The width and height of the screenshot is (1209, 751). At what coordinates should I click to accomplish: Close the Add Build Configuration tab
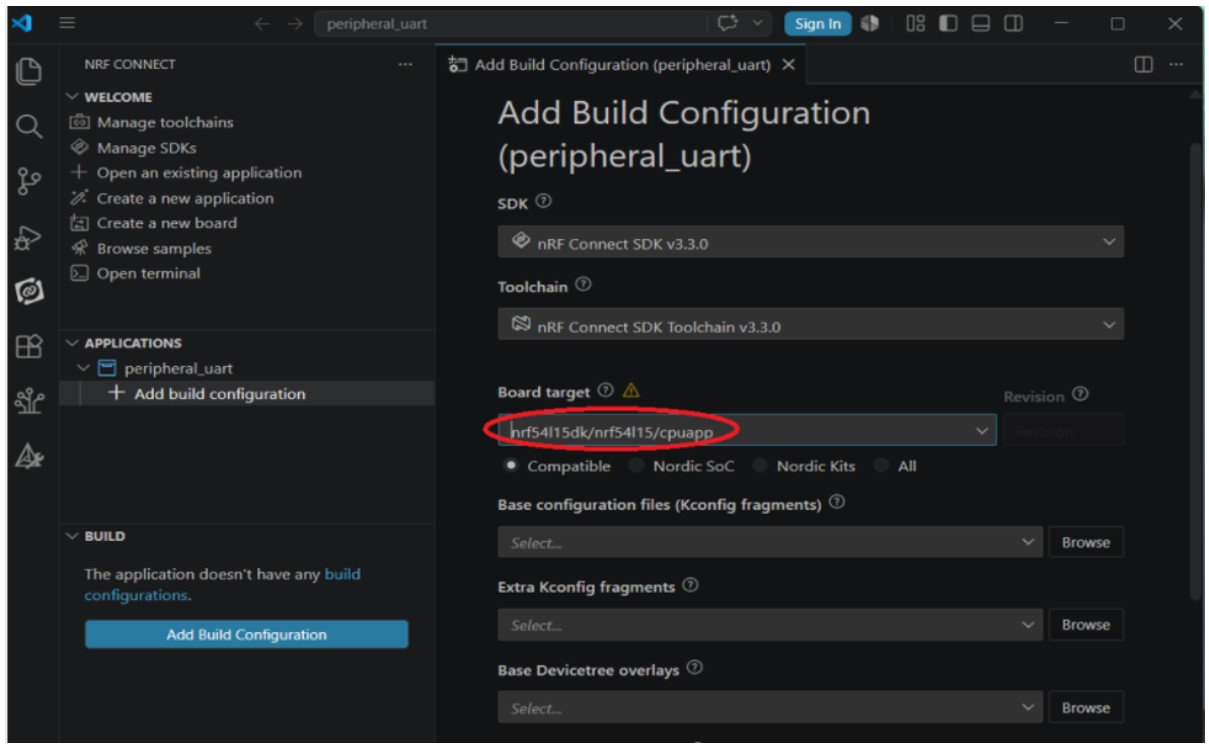tap(788, 64)
